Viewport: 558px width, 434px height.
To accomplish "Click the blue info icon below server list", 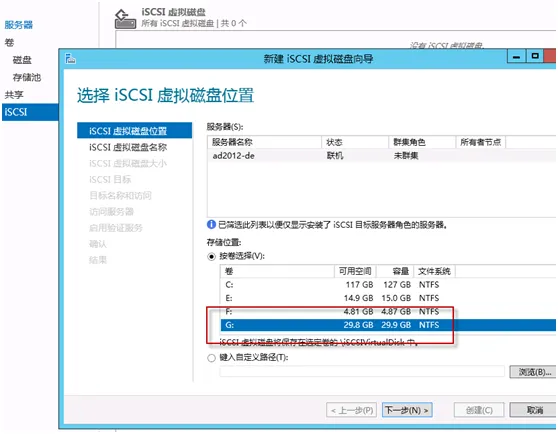I will pyautogui.click(x=211, y=224).
